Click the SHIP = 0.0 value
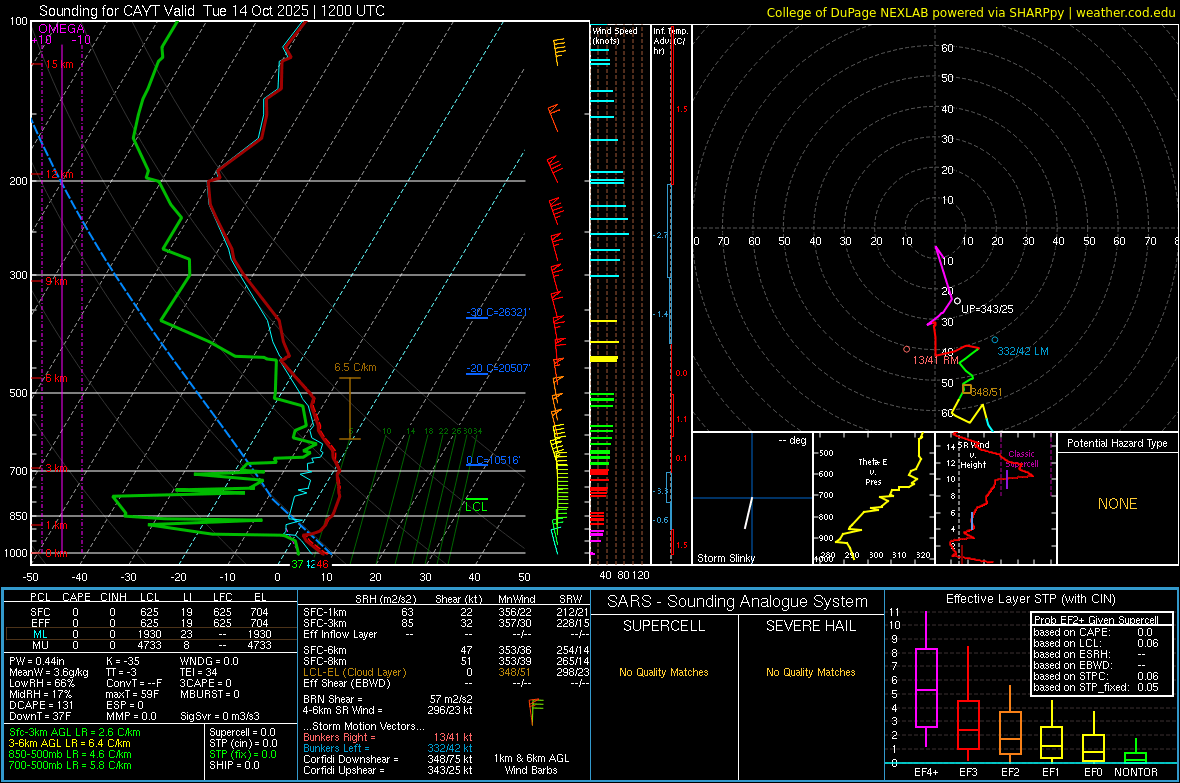Viewport: 1180px width, 783px height. (x=234, y=765)
